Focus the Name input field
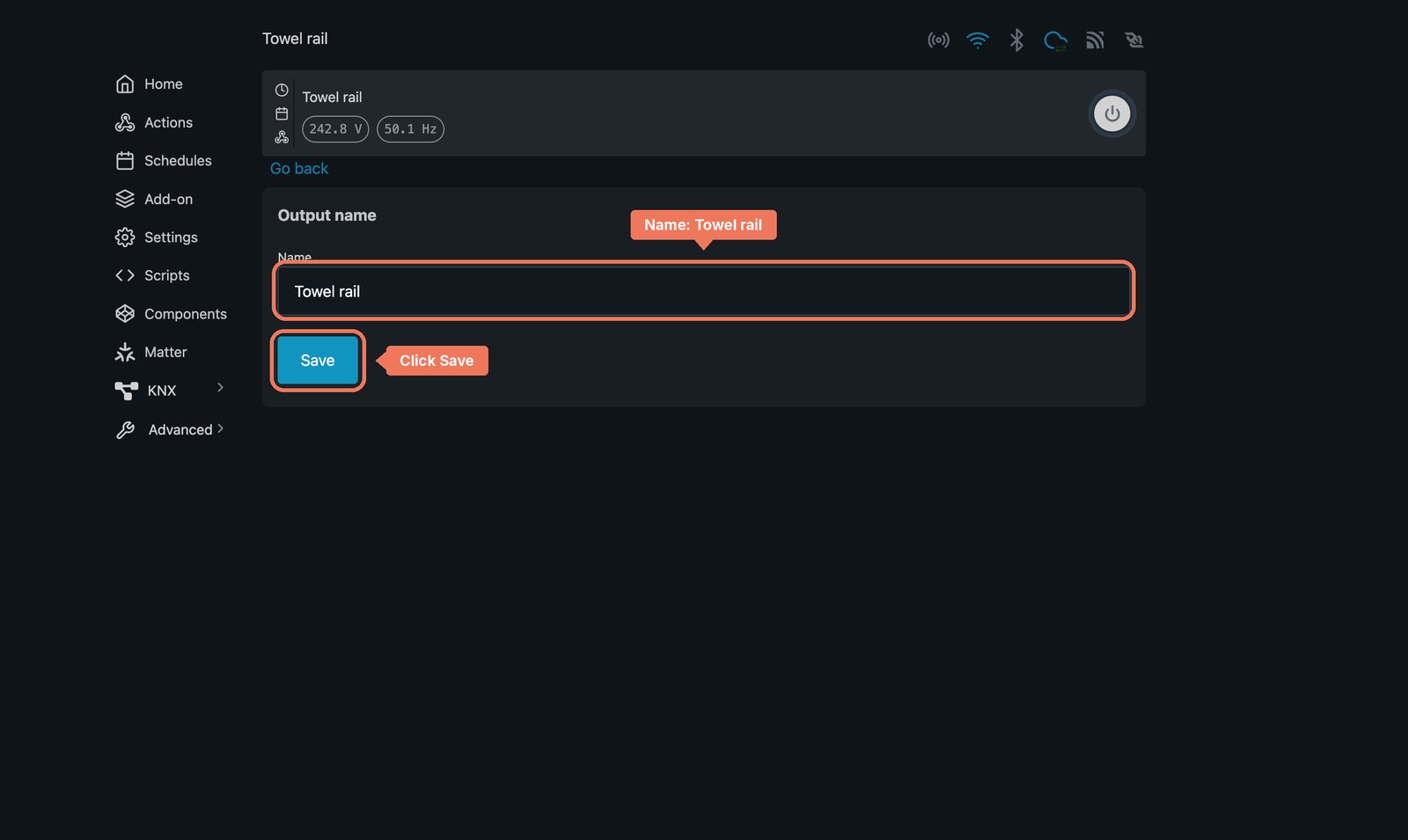This screenshot has width=1408, height=840. 704,291
